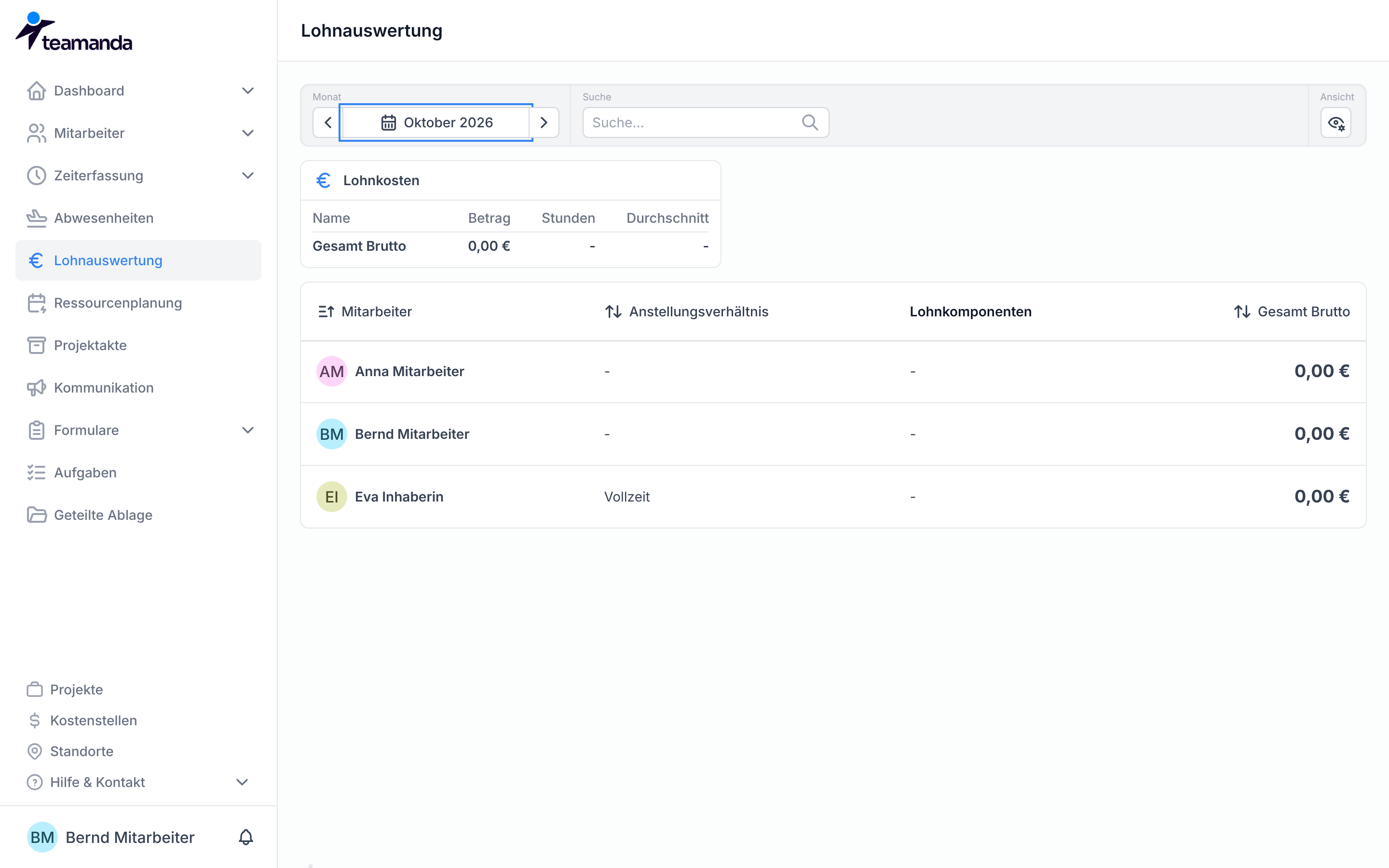Expand the Hilfe & Kontakt chevron
This screenshot has height=868, width=1389.
242,783
